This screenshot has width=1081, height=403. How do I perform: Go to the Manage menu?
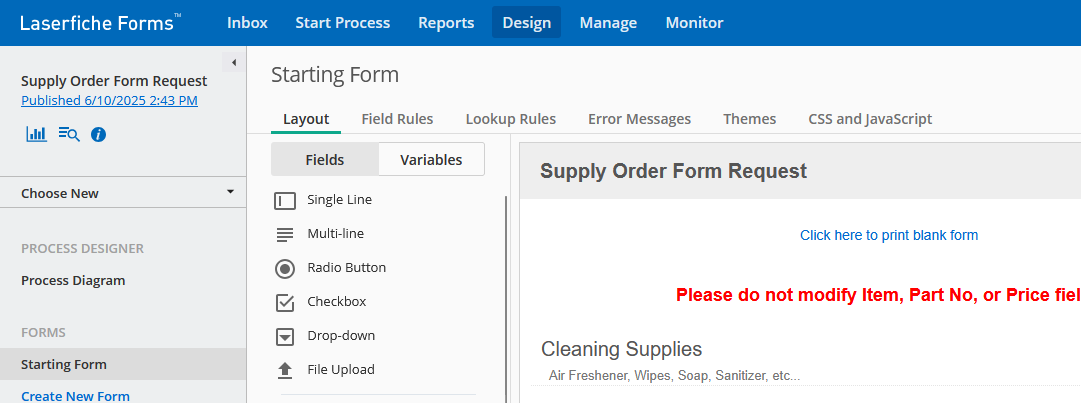[608, 22]
